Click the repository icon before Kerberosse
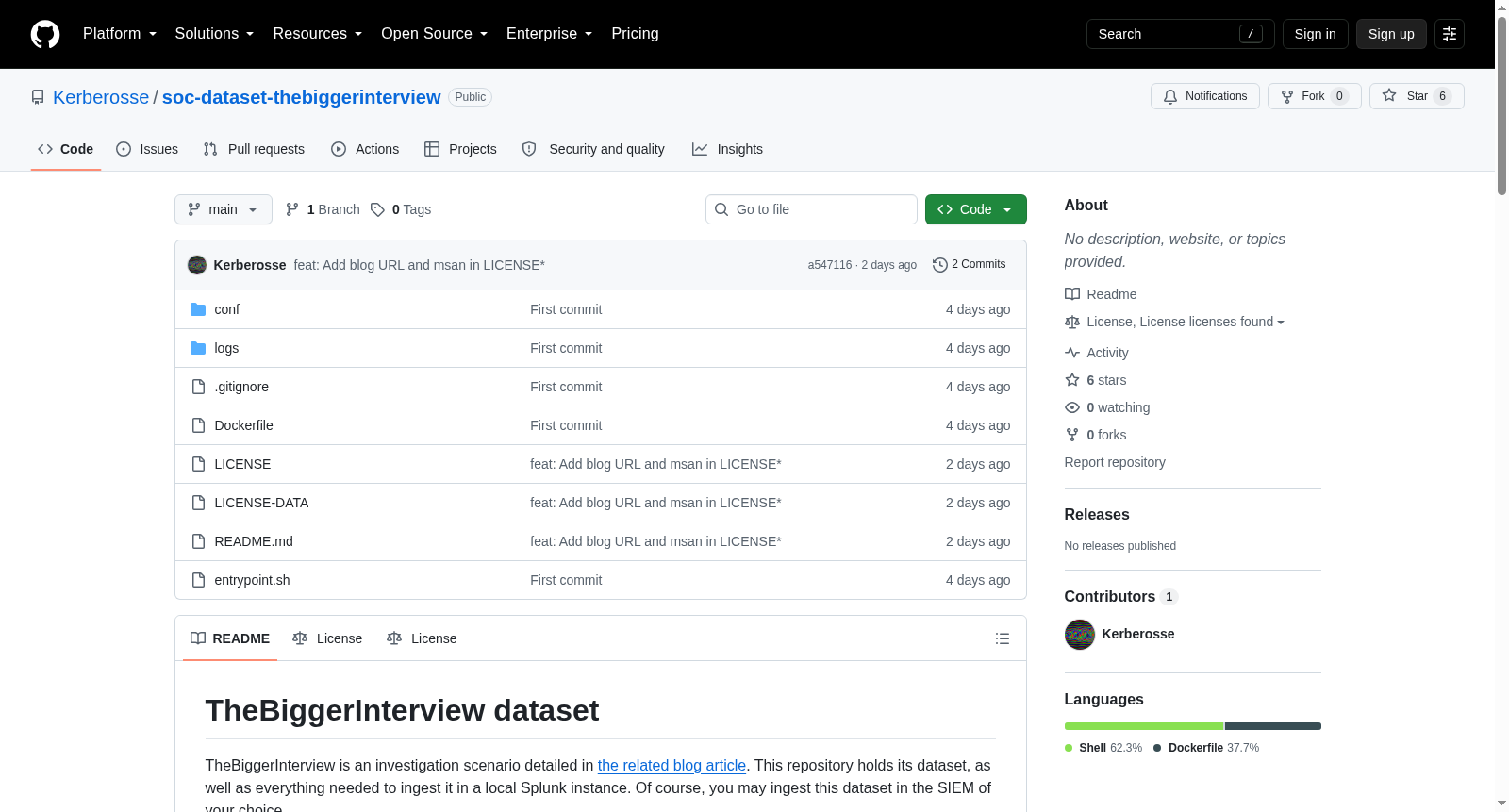Screen dimensions: 1509x812 (38, 97)
